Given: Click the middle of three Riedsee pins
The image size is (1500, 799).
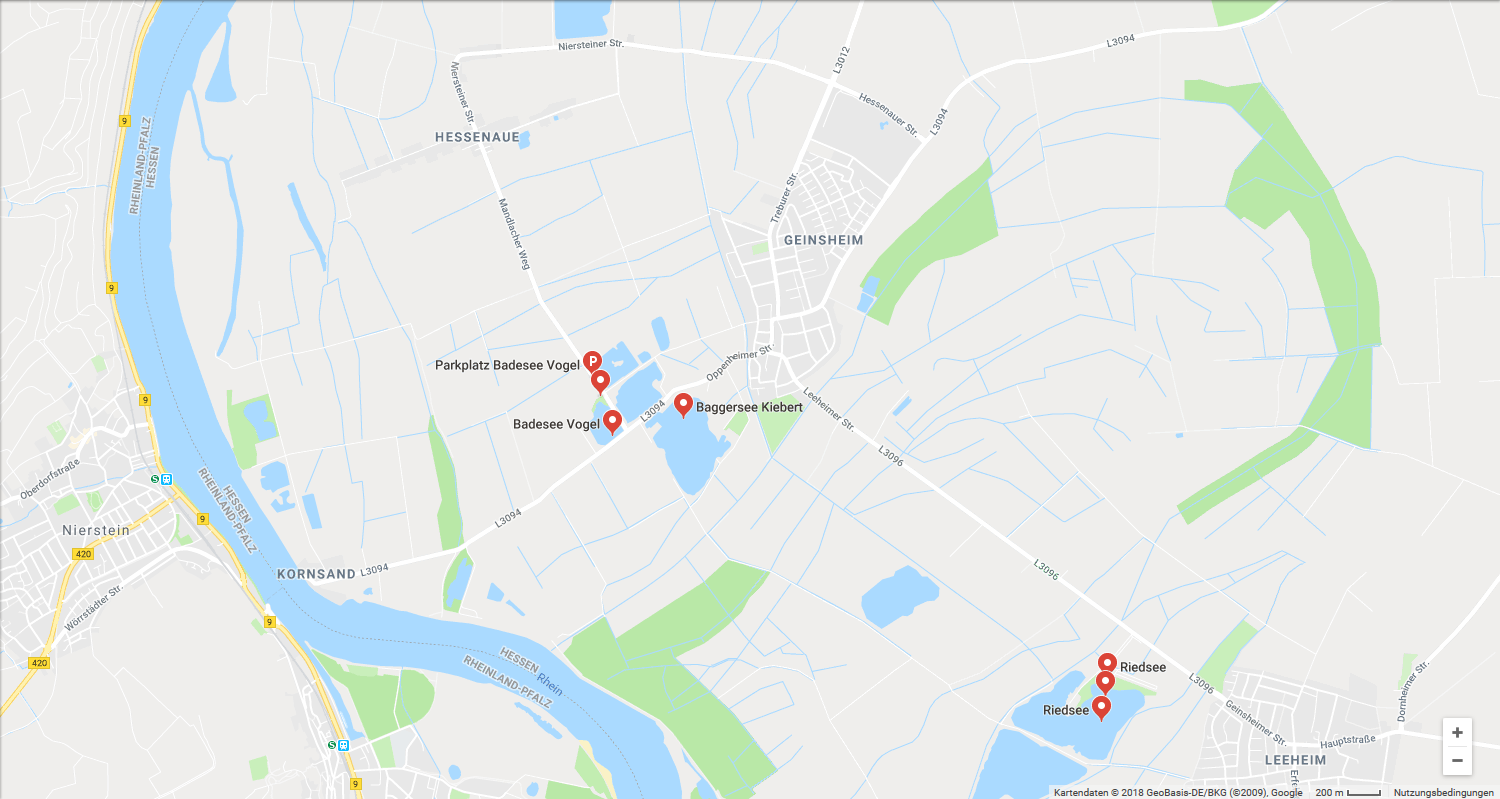Looking at the screenshot, I should [x=1105, y=683].
